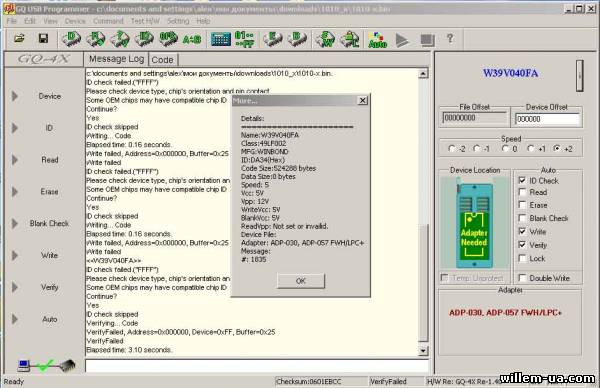
Task: Click the message log scroll down arrow
Action: pyautogui.click(x=423, y=351)
